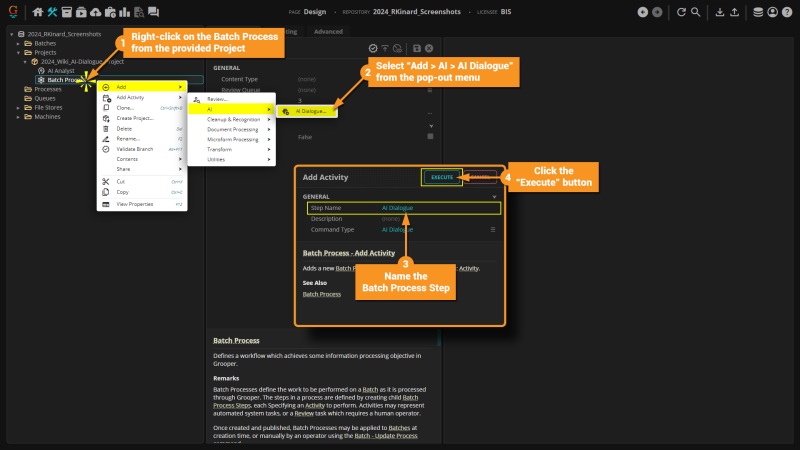Click the save icon in property toolbar
Image resolution: width=800 pixels, height=450 pixels.
click(x=416, y=48)
